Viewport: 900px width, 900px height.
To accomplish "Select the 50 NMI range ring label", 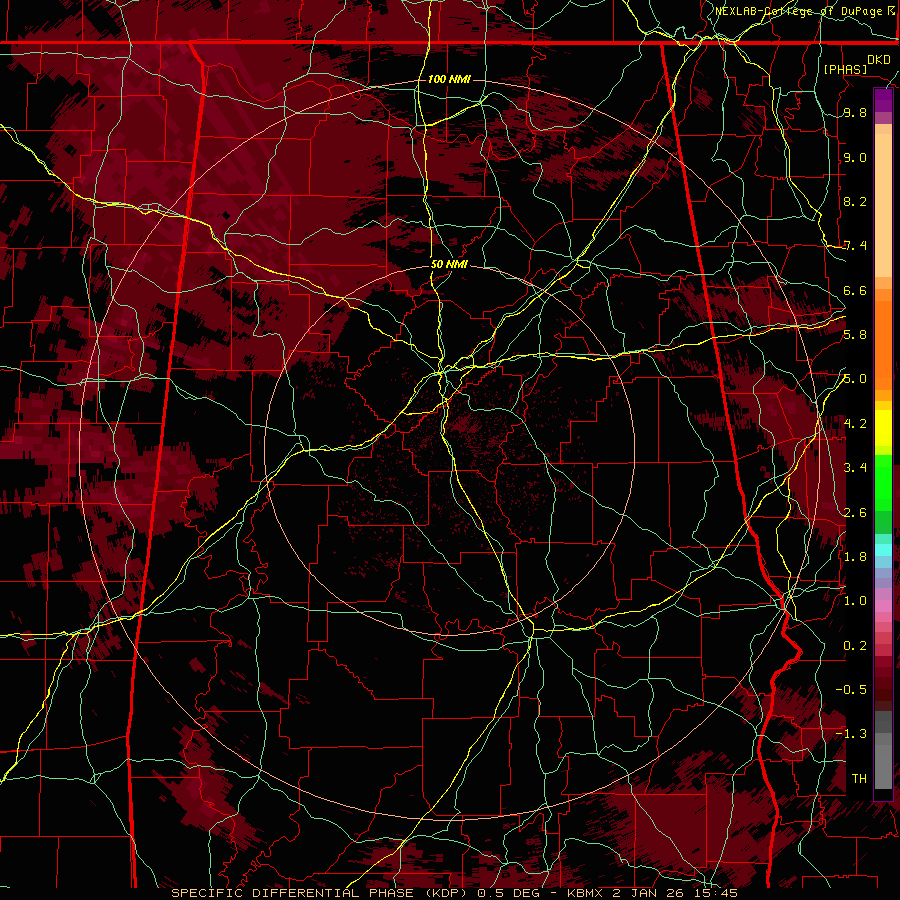I will pos(449,264).
